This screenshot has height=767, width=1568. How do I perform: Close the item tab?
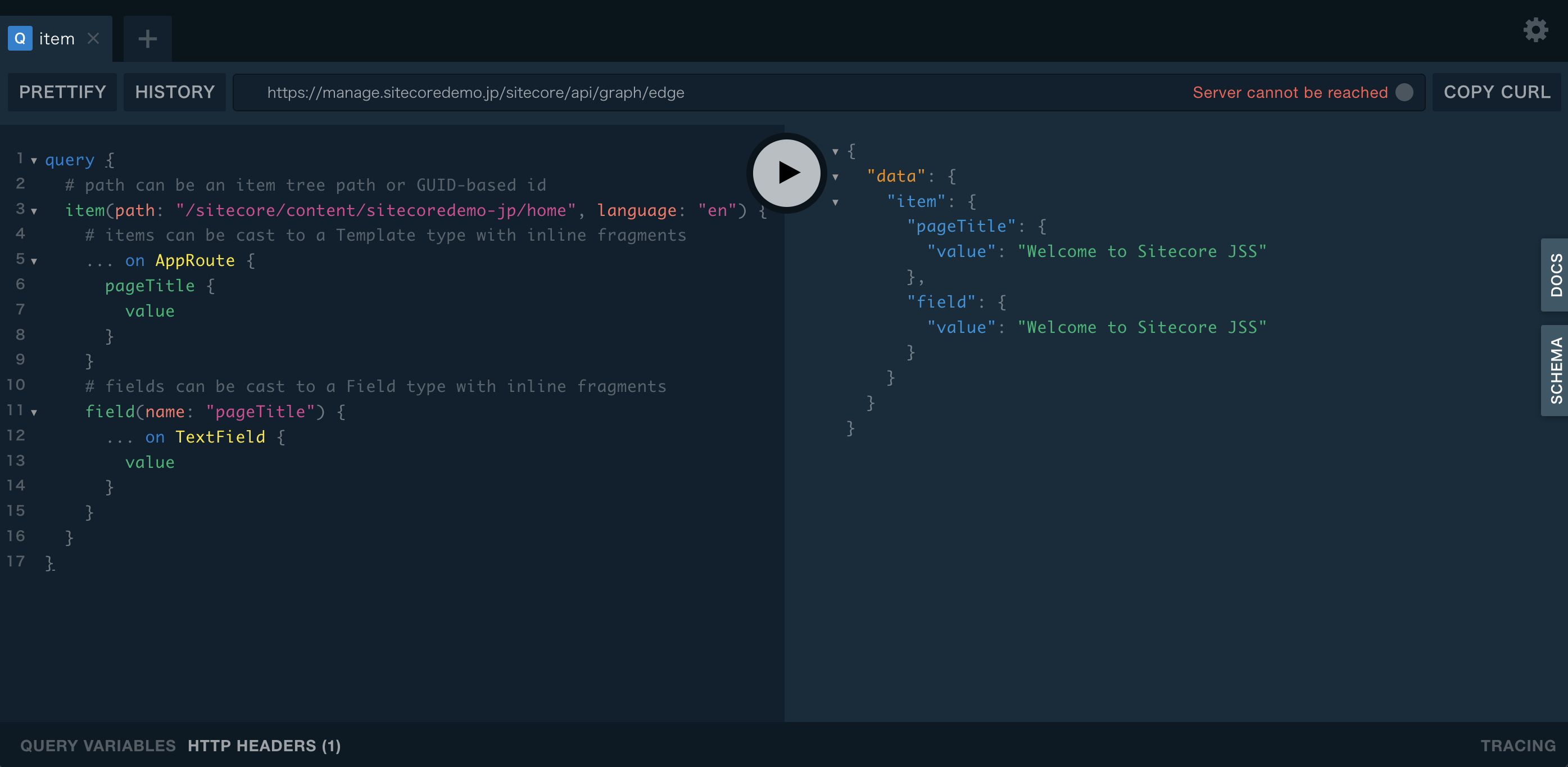[93, 38]
